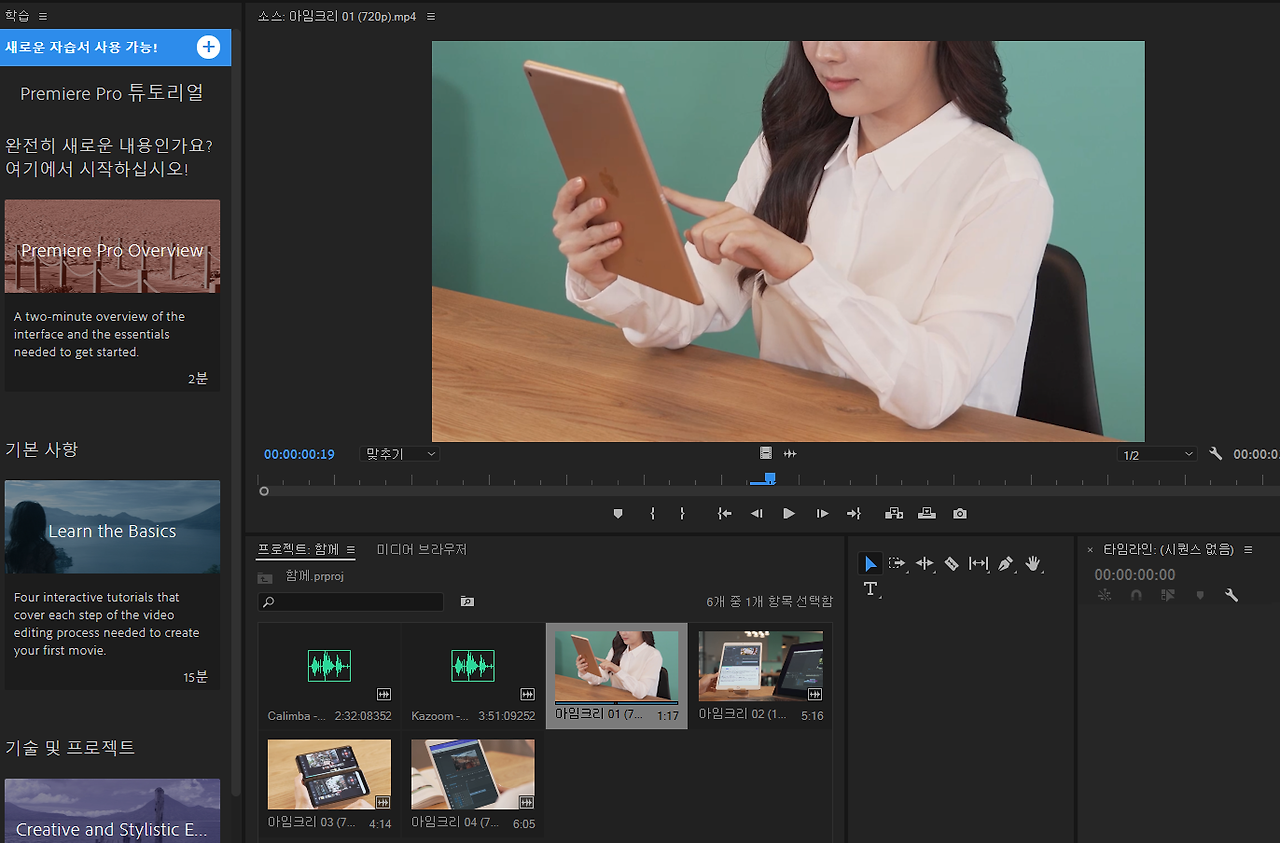Add a marker in the Timeline panel
This screenshot has width=1280, height=843.
tap(1200, 595)
